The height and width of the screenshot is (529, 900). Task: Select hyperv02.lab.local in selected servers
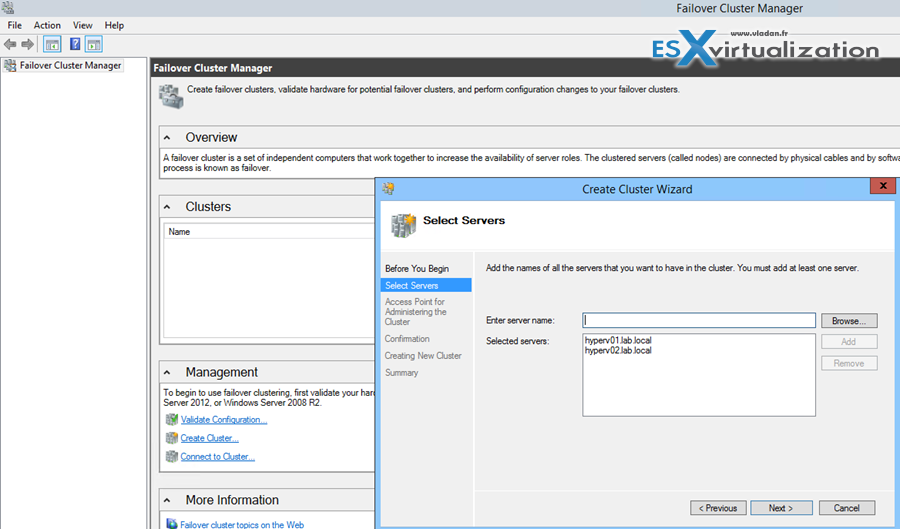[618, 351]
